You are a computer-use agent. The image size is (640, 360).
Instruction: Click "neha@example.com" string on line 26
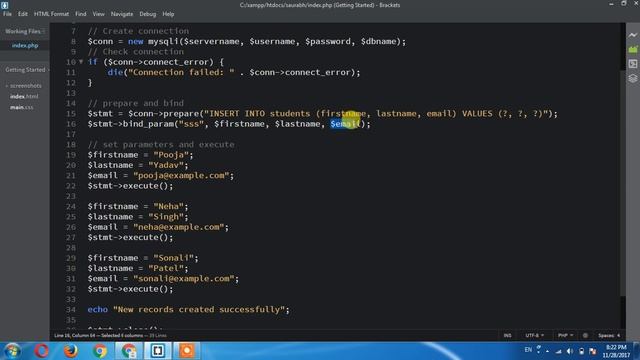(x=179, y=227)
